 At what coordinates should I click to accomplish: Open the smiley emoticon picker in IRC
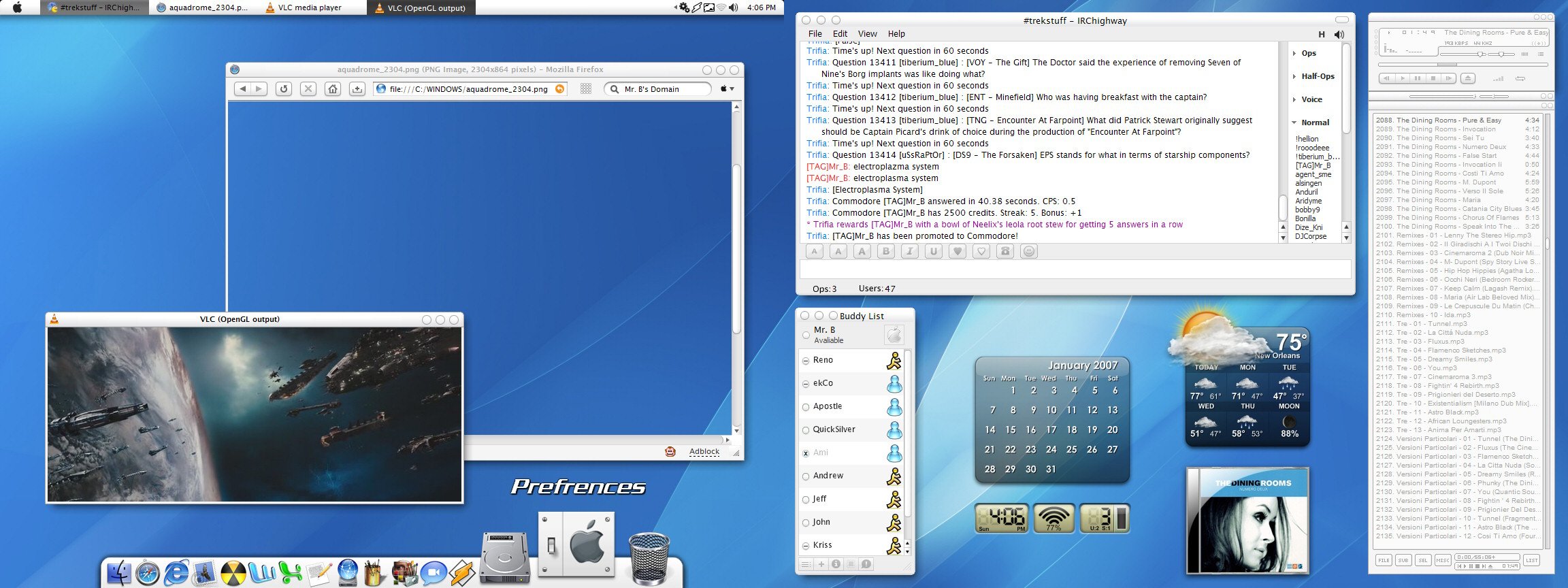(1029, 251)
